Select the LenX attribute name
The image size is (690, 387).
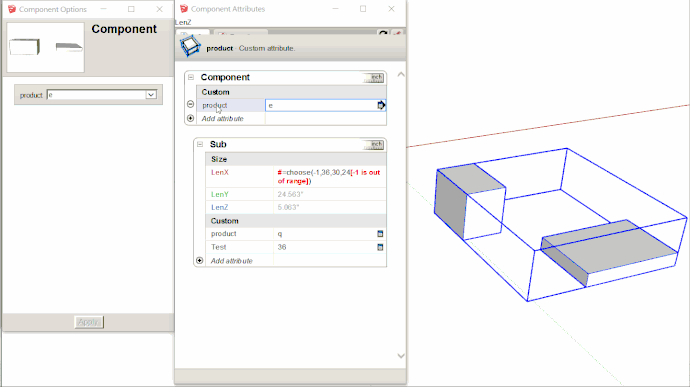(x=220, y=172)
